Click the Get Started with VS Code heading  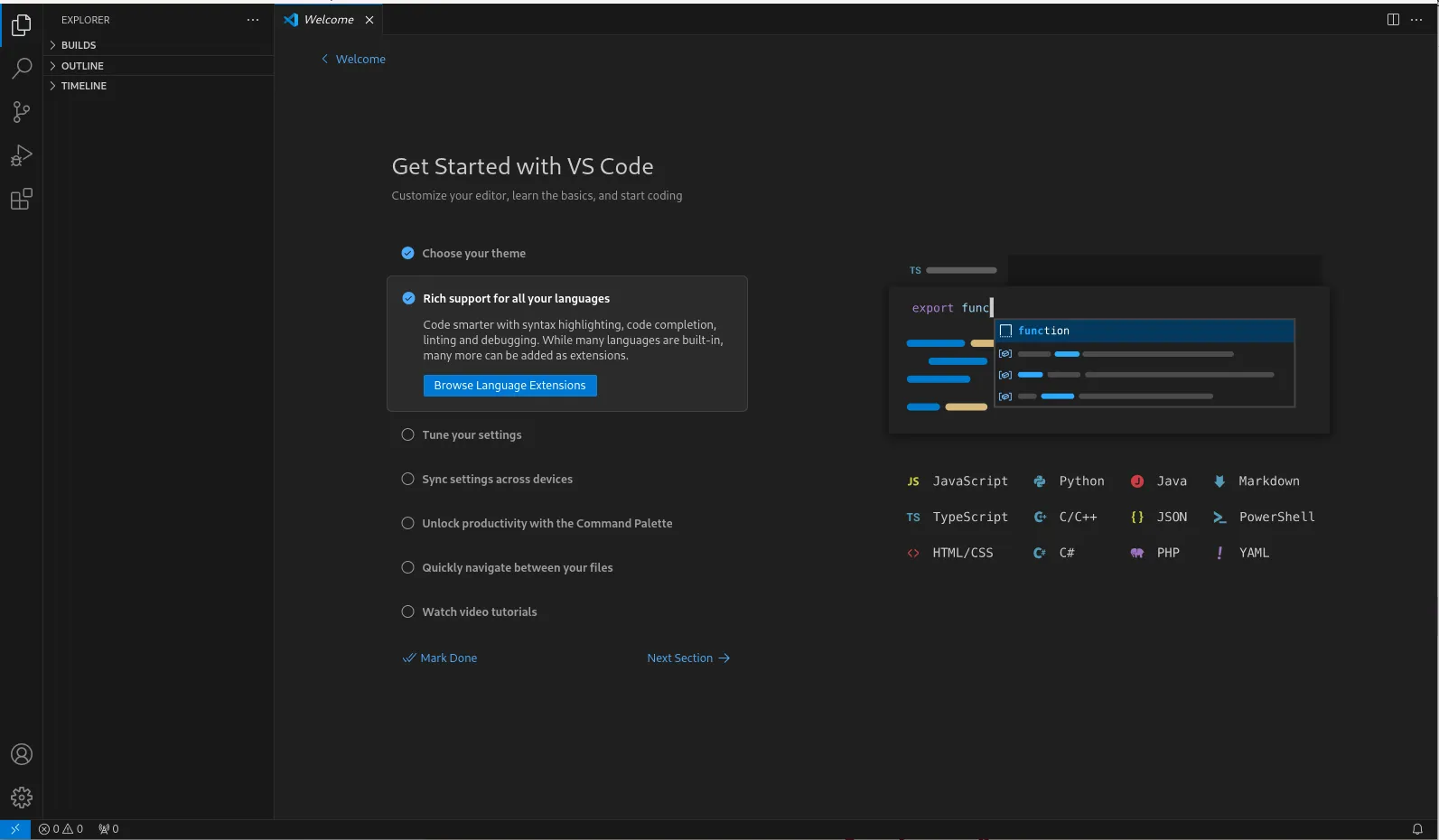(522, 166)
